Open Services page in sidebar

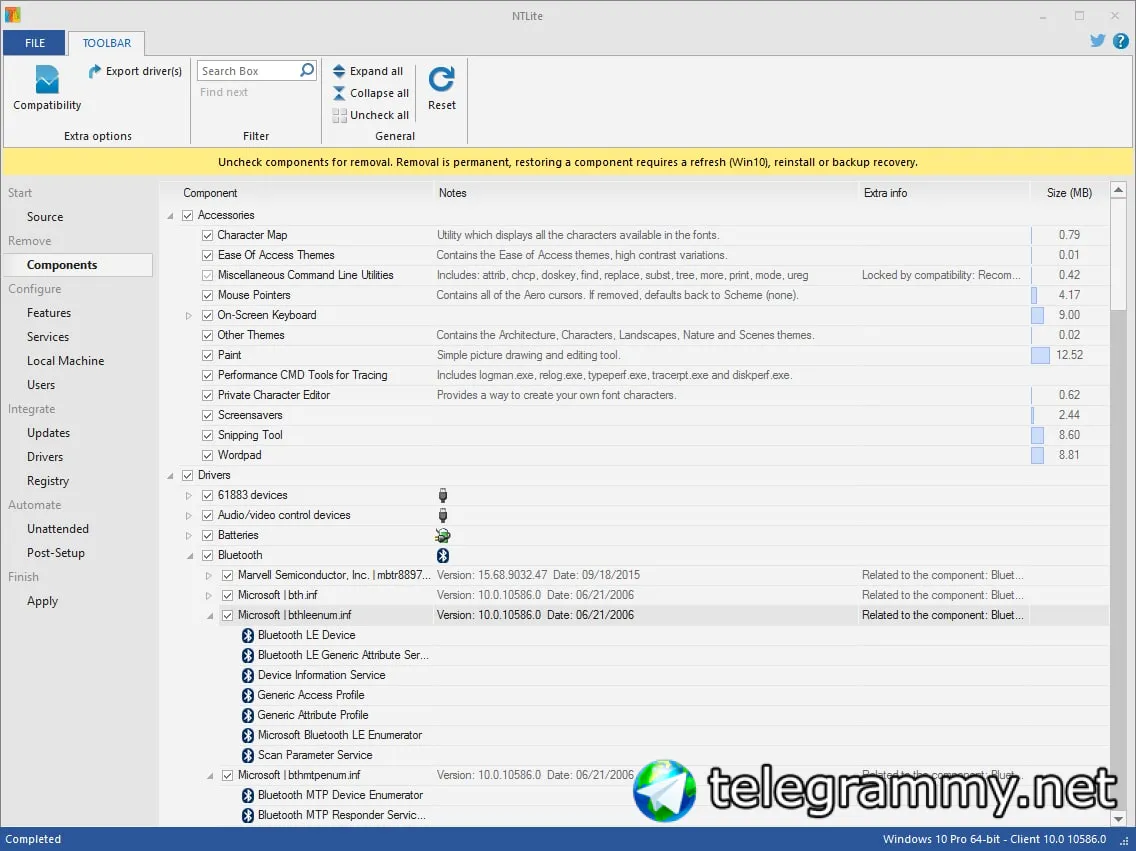pos(48,337)
